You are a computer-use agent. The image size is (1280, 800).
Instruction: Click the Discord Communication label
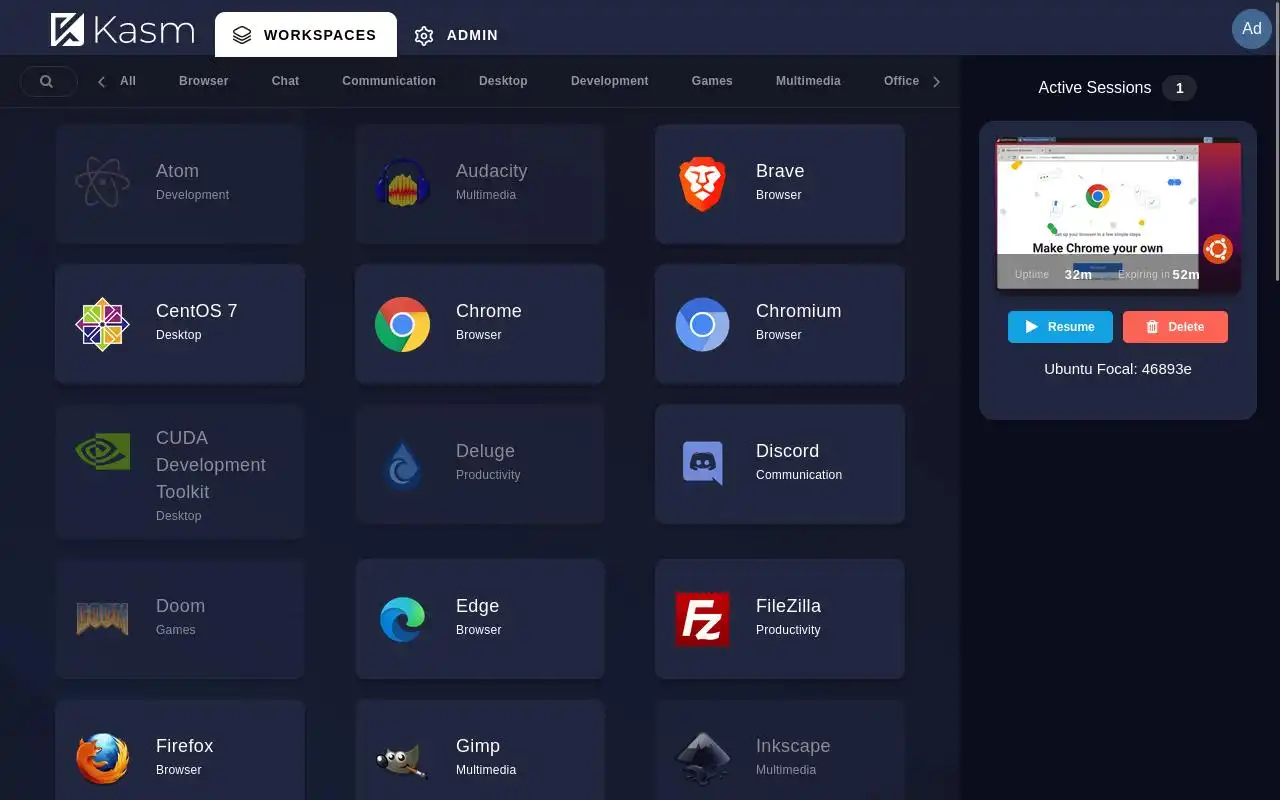799,475
